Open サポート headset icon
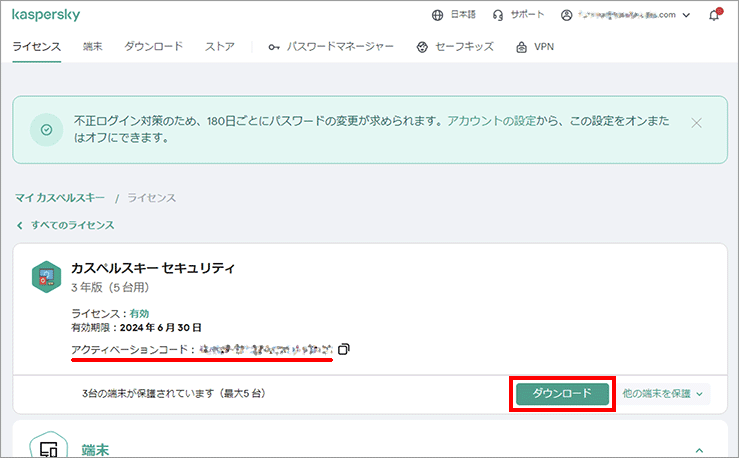 click(x=498, y=15)
